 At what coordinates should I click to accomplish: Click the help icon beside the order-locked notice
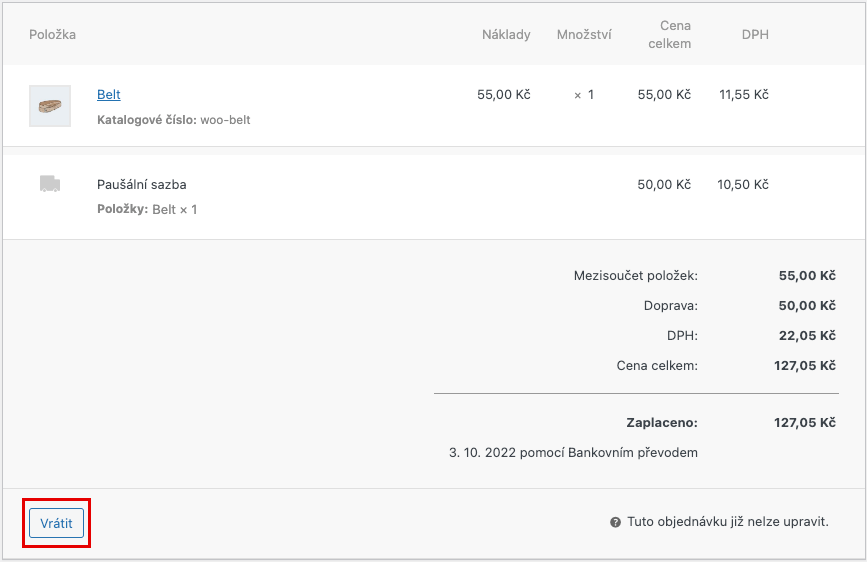(x=615, y=522)
